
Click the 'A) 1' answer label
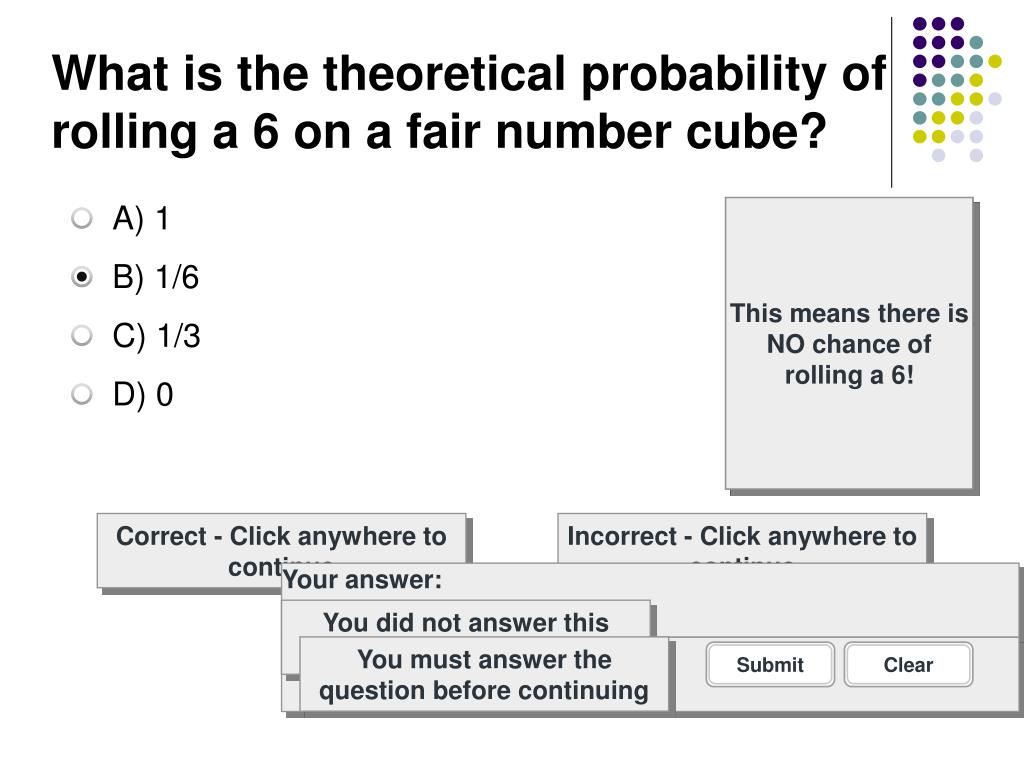point(141,218)
